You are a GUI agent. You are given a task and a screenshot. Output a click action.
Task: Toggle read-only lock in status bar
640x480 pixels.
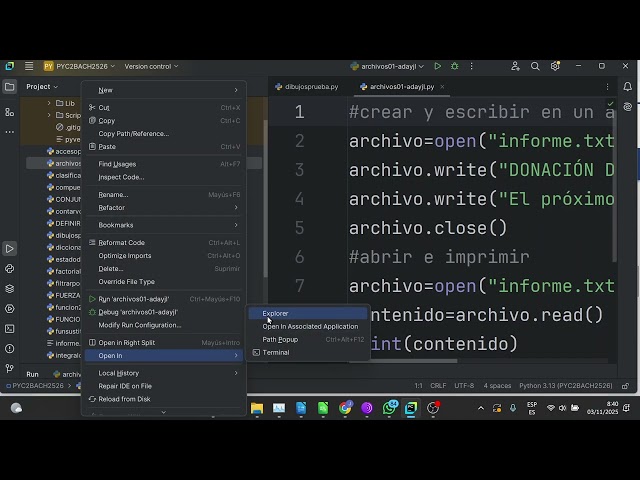[x=625, y=386]
